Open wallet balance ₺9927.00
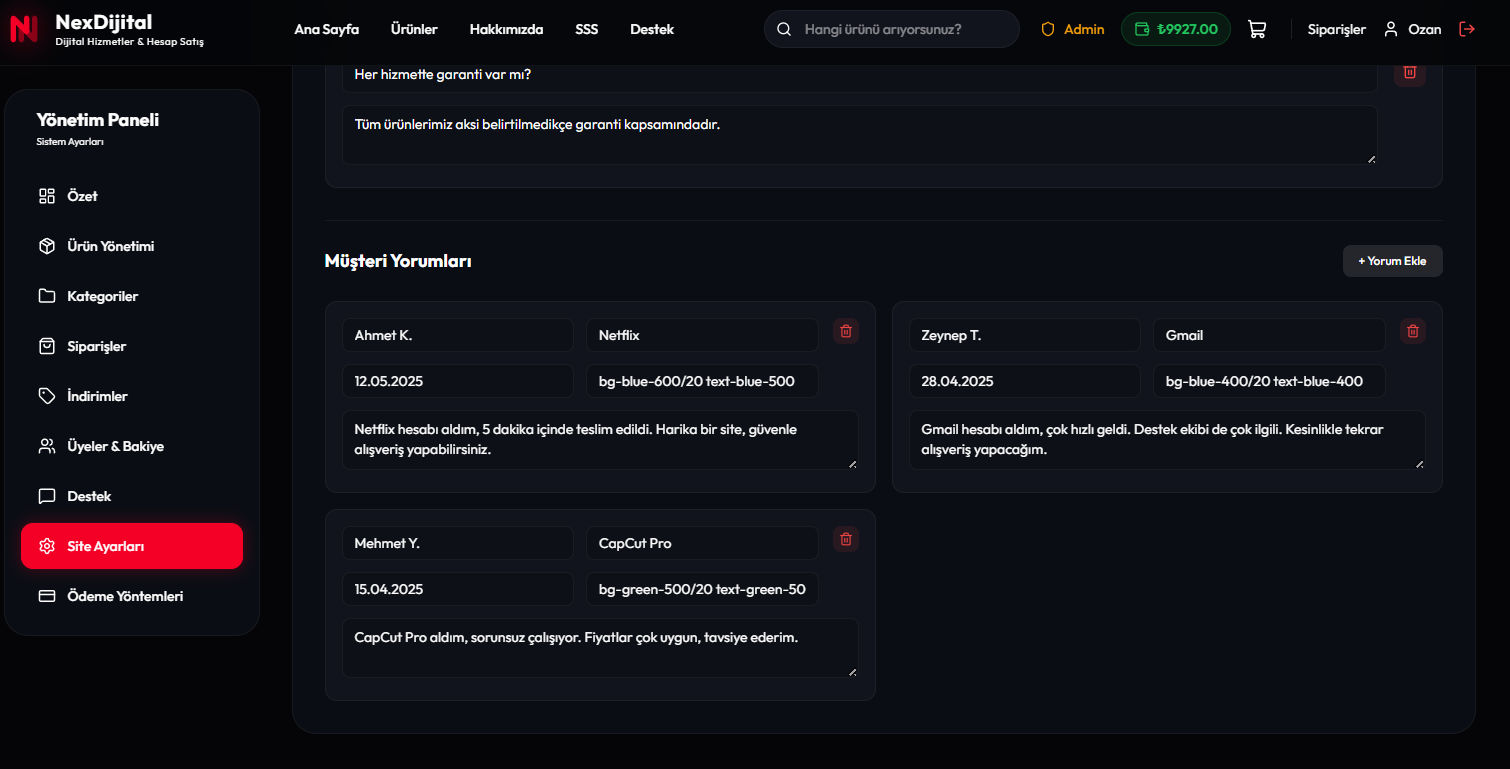 tap(1176, 29)
